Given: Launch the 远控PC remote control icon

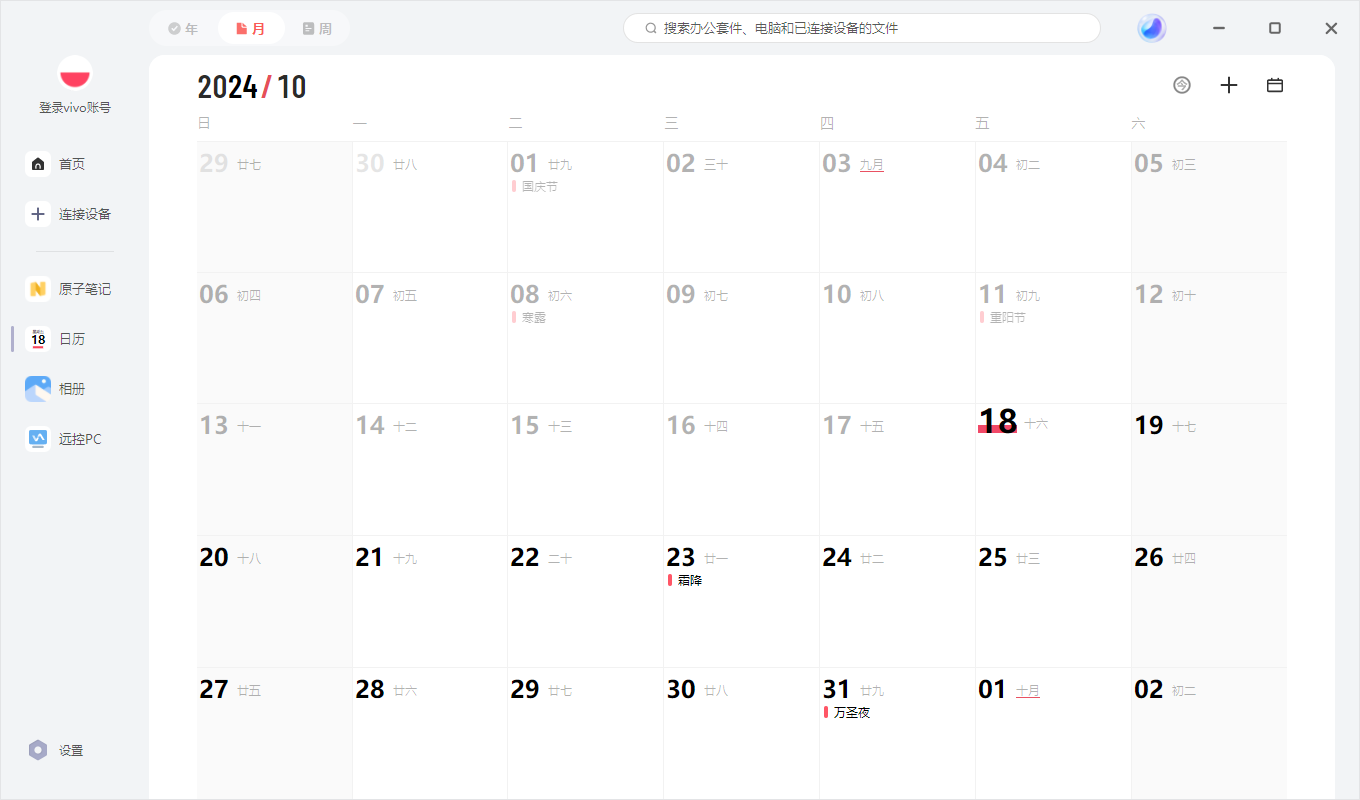Looking at the screenshot, I should (38, 439).
